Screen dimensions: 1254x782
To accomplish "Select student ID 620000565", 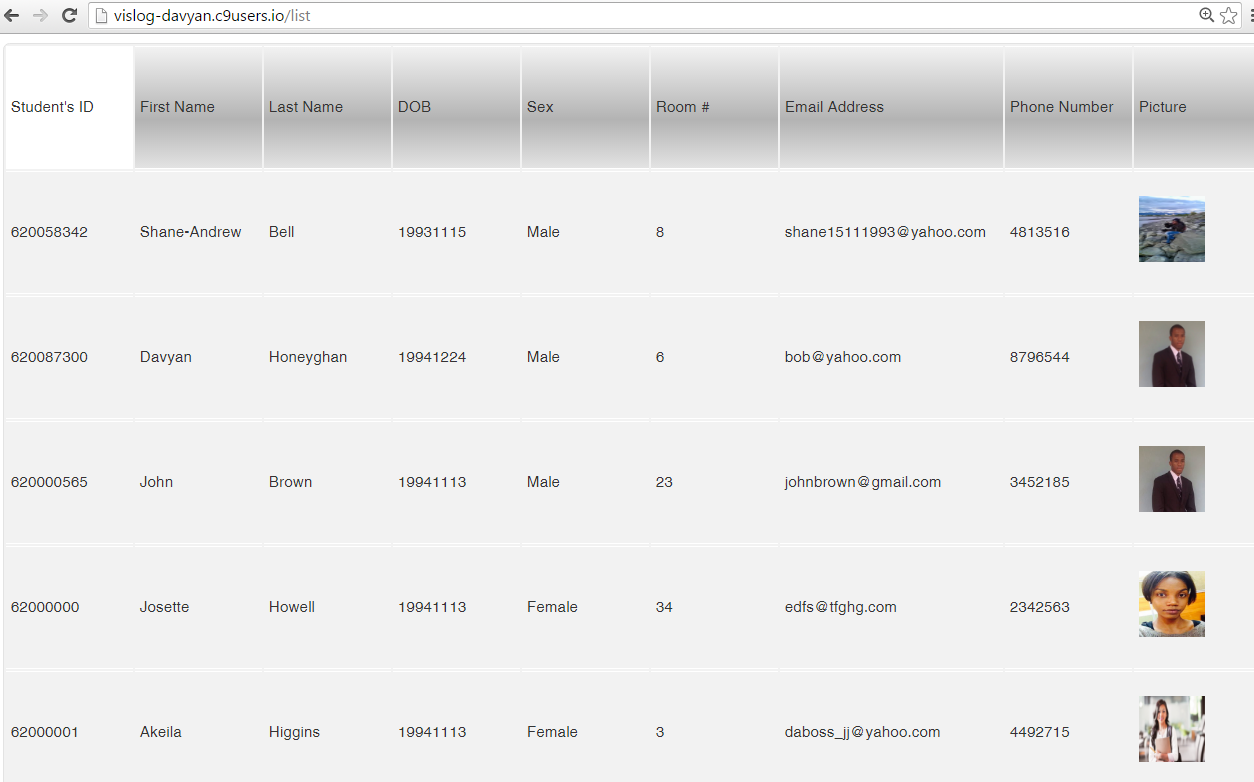I will pos(49,482).
